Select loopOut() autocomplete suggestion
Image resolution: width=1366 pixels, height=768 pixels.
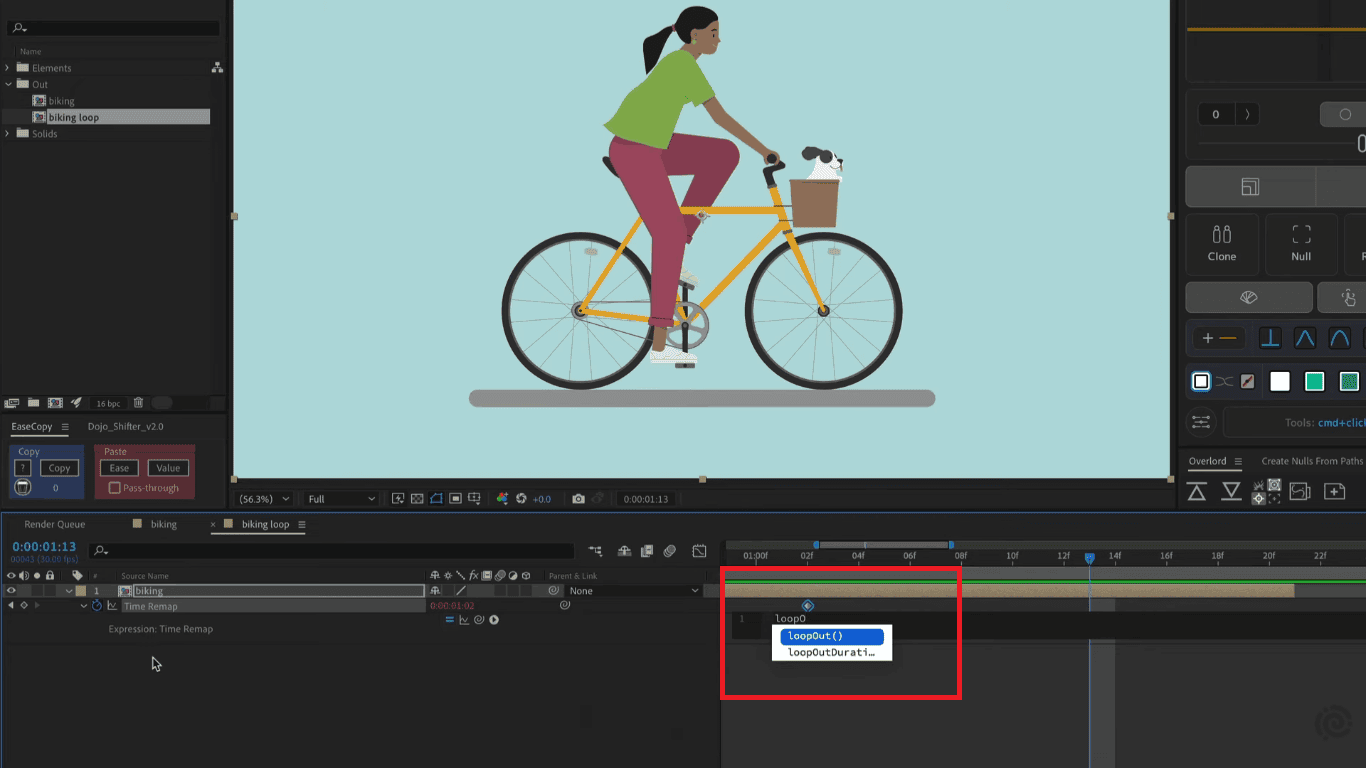coord(833,636)
